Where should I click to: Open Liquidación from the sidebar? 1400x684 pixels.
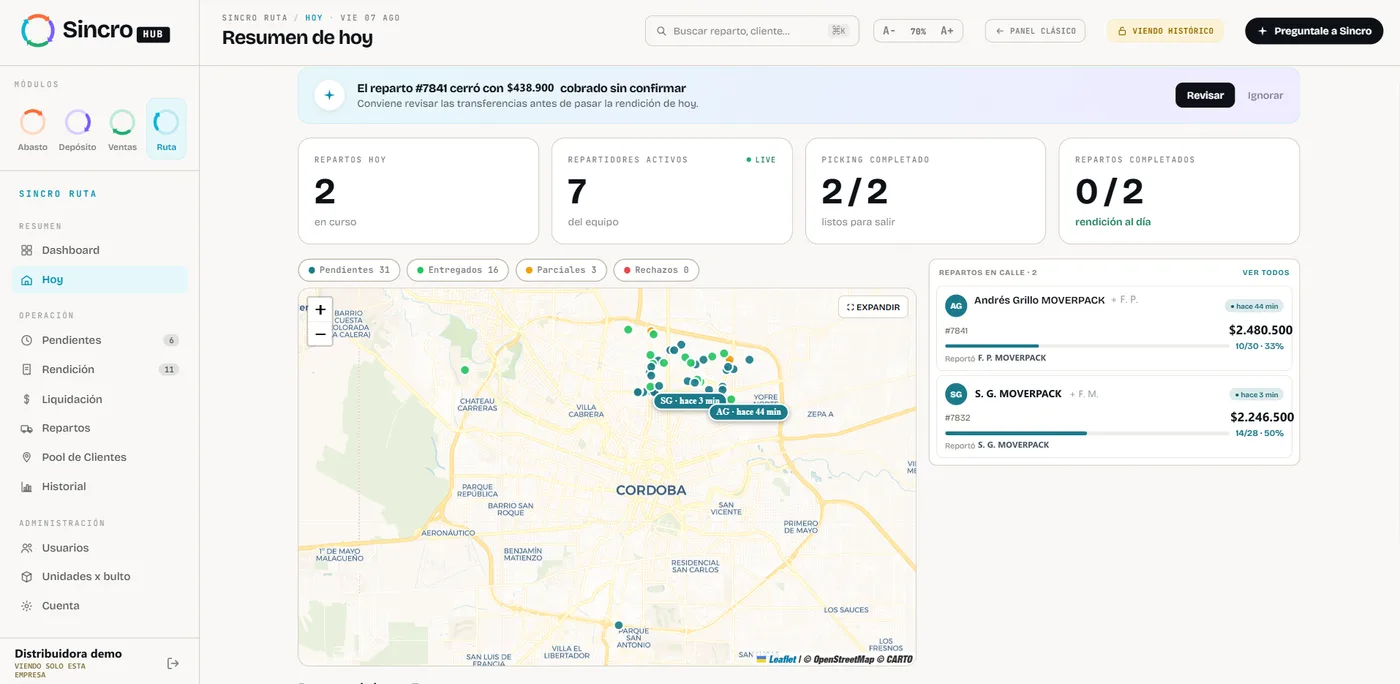[100, 399]
